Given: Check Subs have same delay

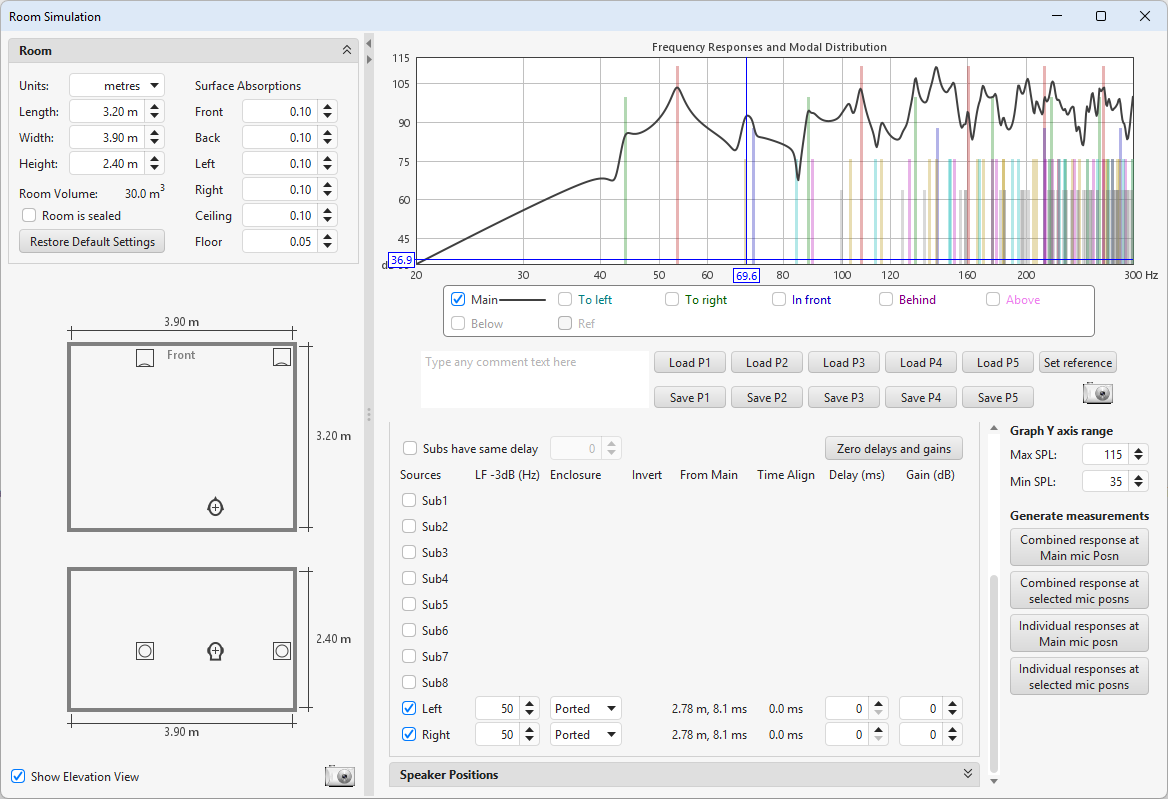Looking at the screenshot, I should pyautogui.click(x=410, y=448).
